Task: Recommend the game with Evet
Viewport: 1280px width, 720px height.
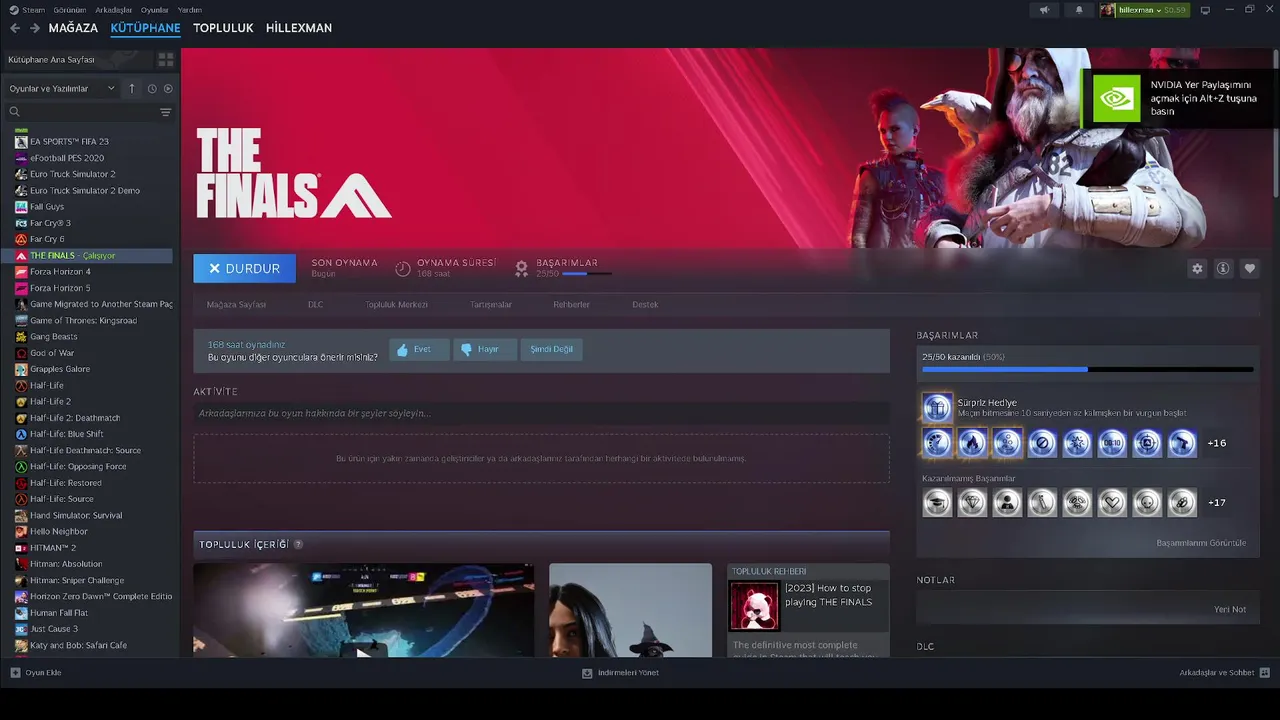Action: (x=418, y=349)
